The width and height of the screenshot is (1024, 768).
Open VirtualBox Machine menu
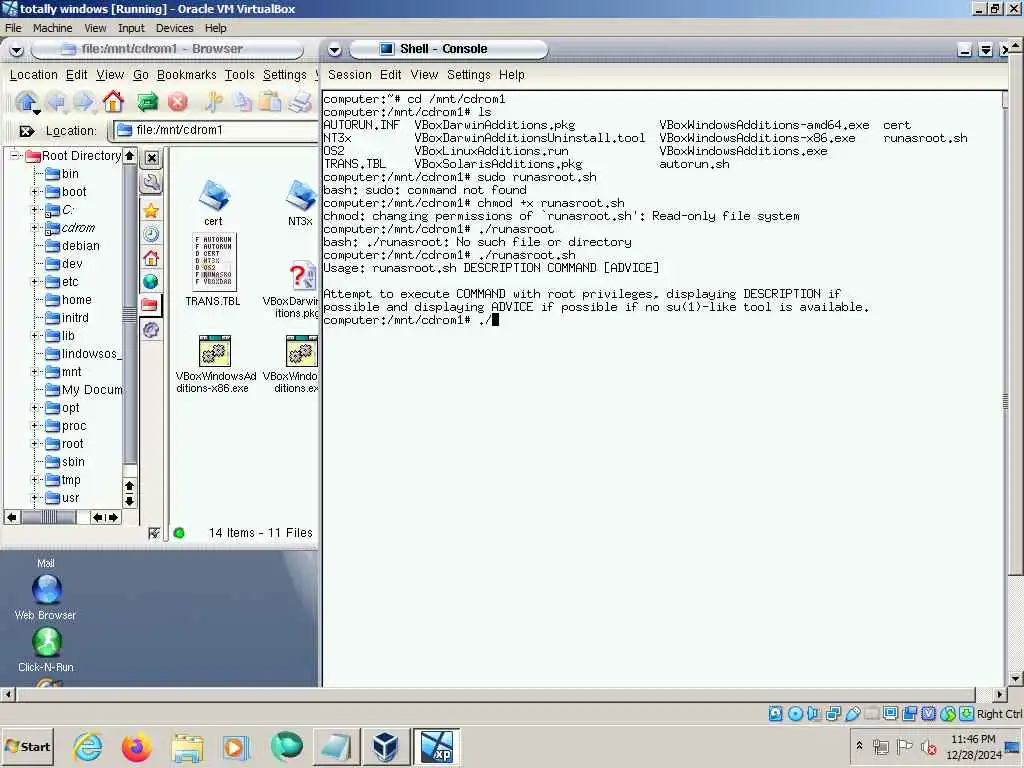click(52, 28)
